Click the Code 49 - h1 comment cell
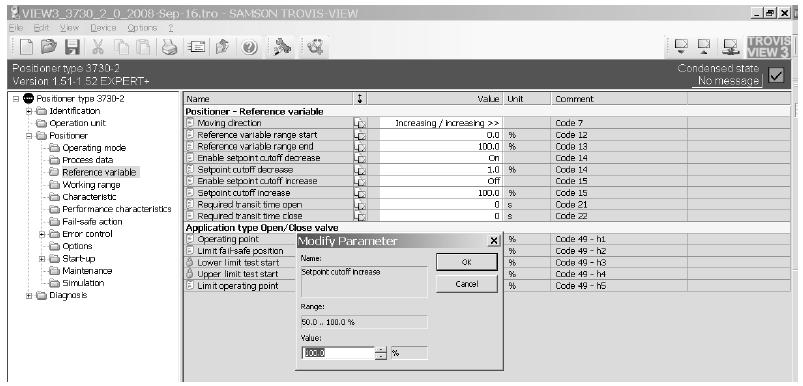803x386 pixels. tap(620, 239)
